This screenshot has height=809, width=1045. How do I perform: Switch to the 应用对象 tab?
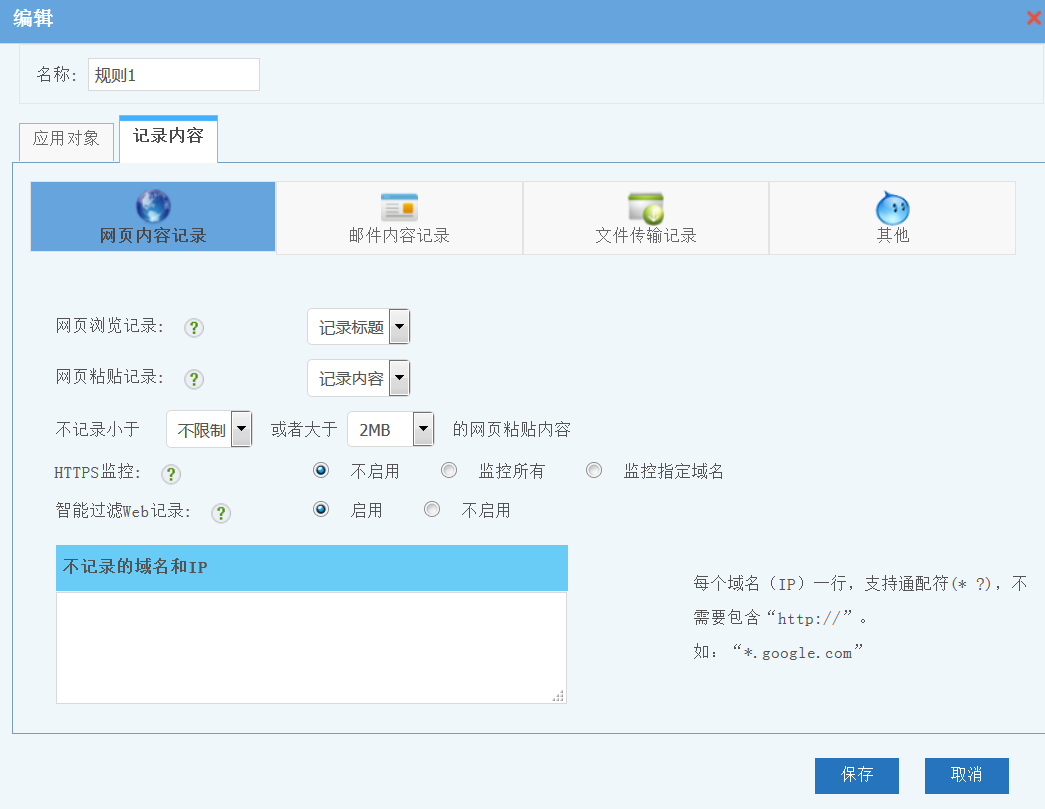pos(66,140)
